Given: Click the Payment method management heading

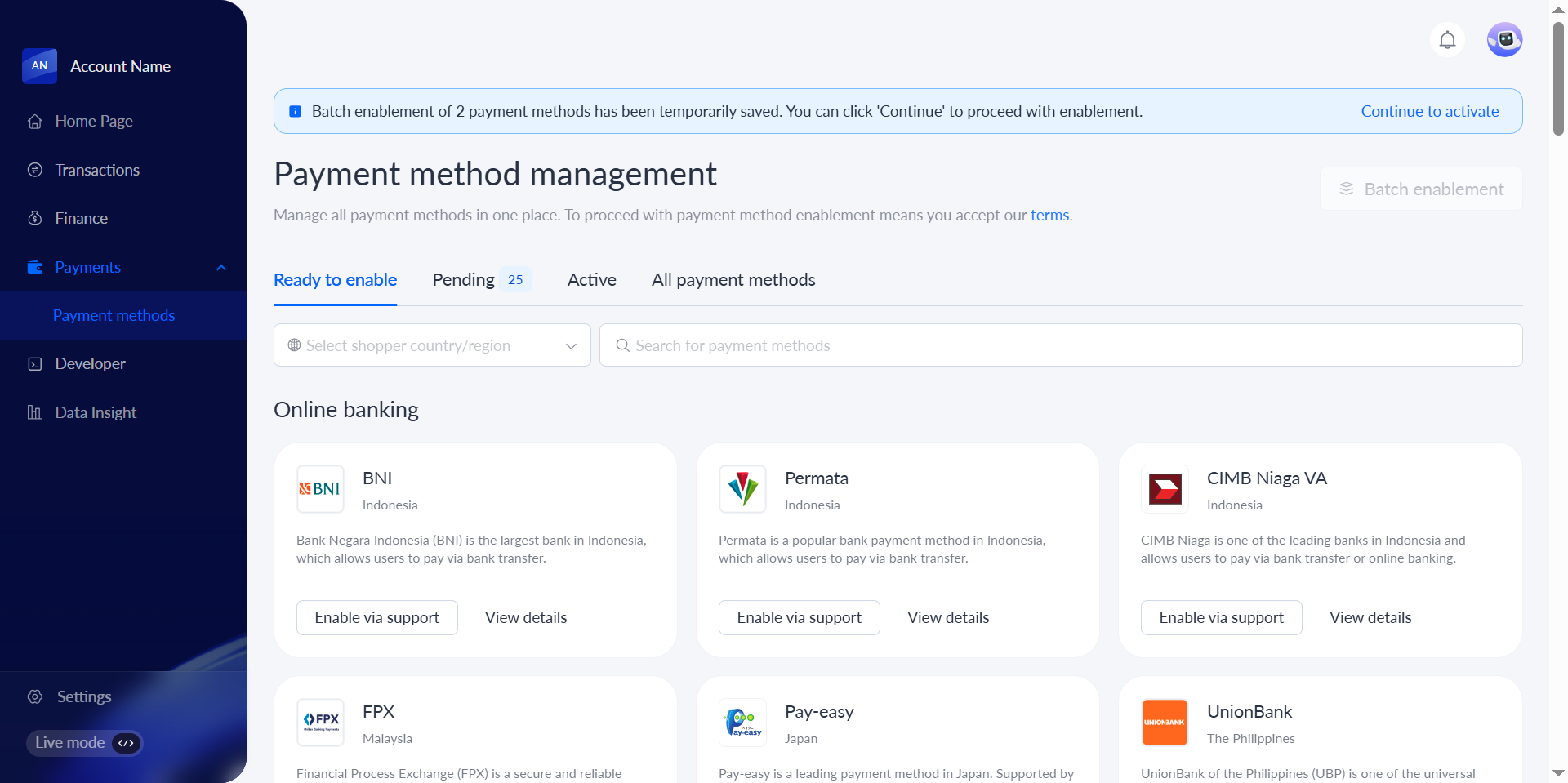Looking at the screenshot, I should click(495, 175).
